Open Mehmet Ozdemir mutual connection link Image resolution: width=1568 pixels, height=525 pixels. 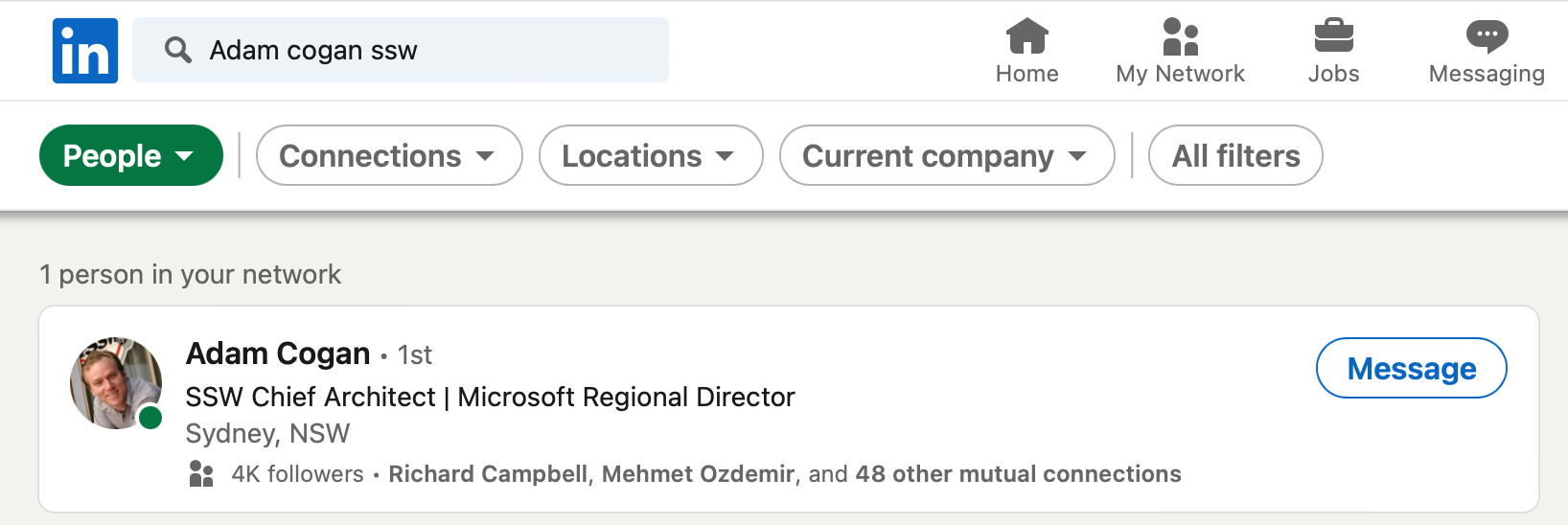(698, 474)
